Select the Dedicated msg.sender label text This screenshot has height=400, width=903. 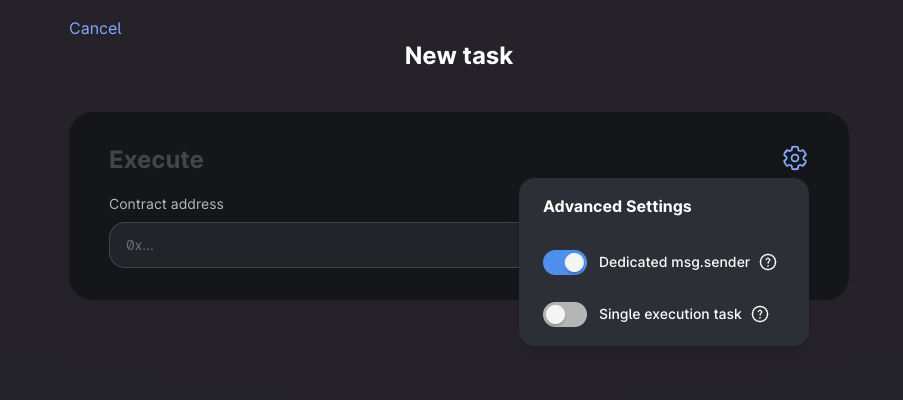[x=674, y=262]
